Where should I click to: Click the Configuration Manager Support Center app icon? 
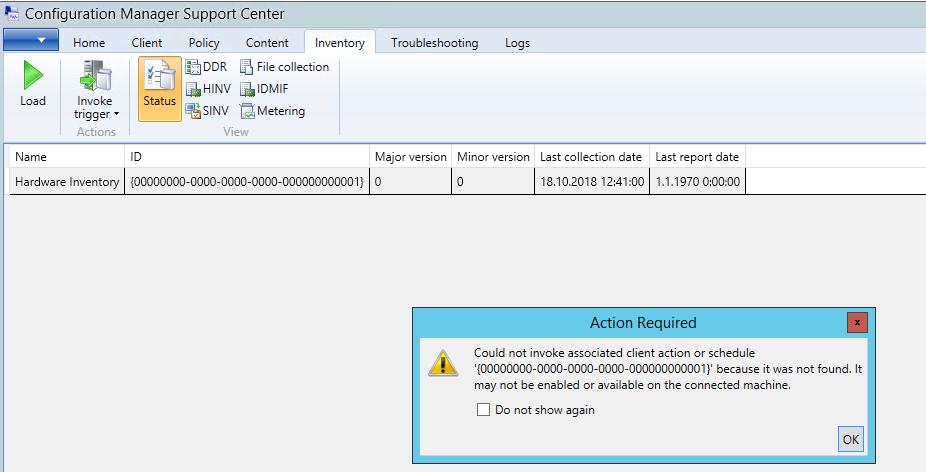tap(12, 13)
